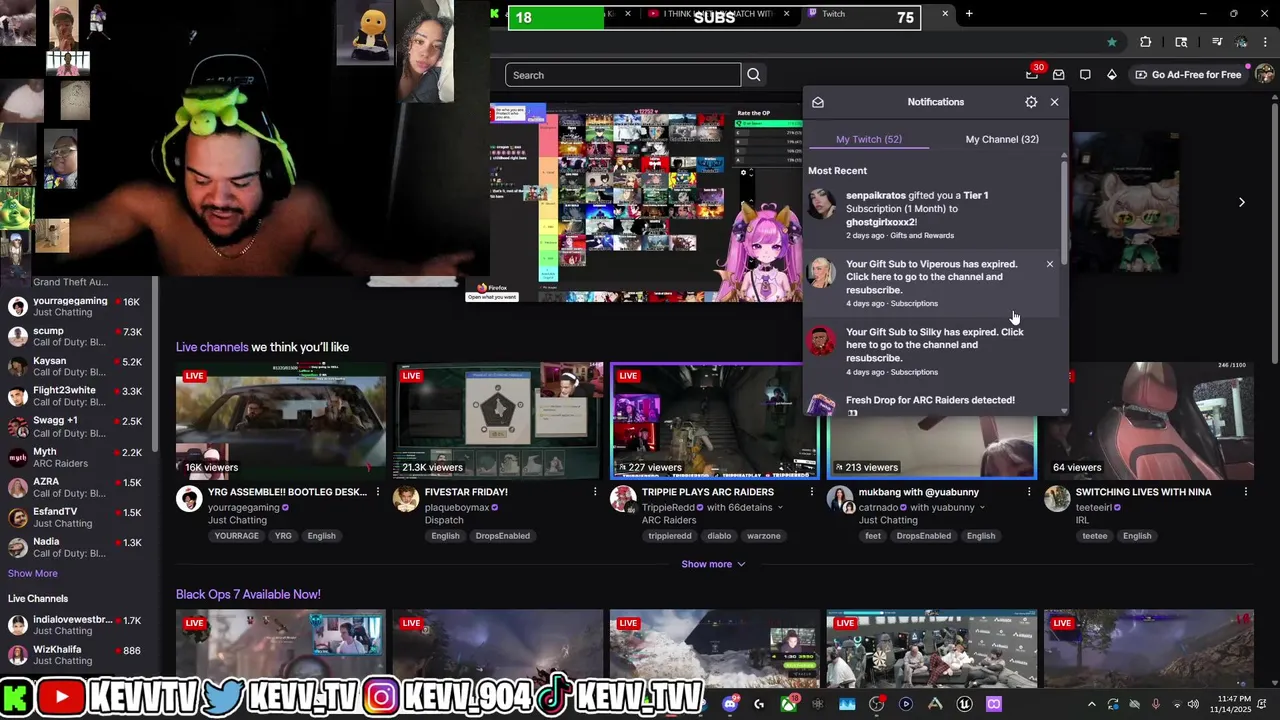Open Fresh Drop for ARC Raiders notification

(x=932, y=402)
